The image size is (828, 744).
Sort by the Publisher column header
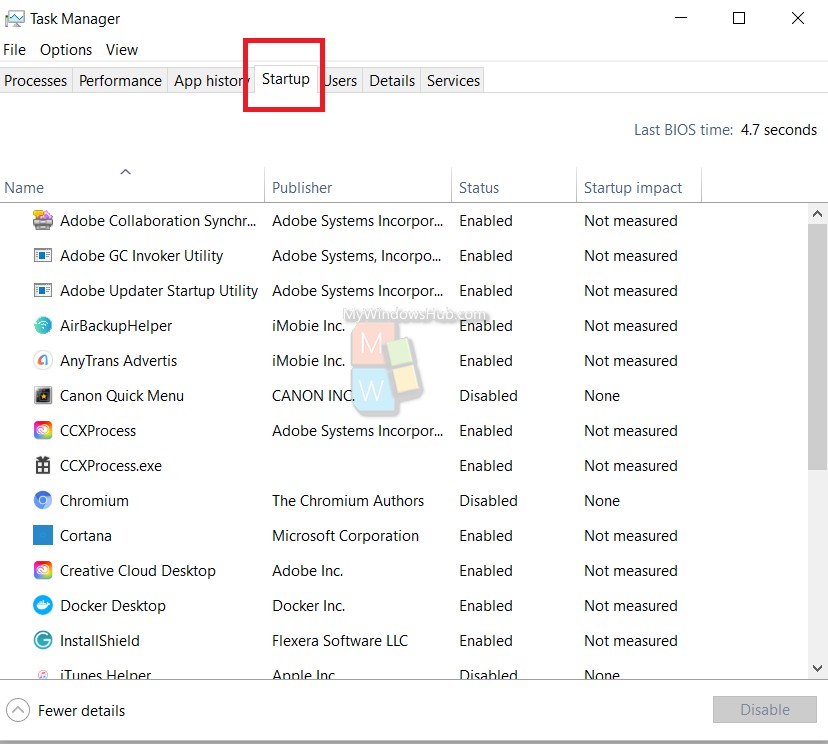358,185
